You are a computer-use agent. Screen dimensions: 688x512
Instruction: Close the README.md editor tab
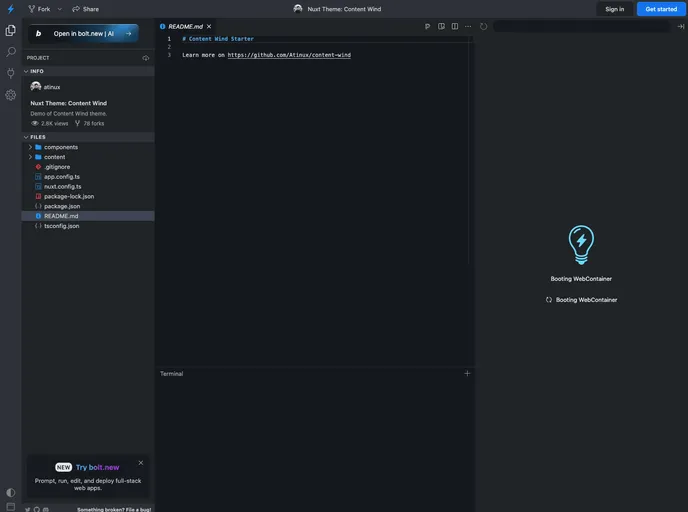coord(209,26)
